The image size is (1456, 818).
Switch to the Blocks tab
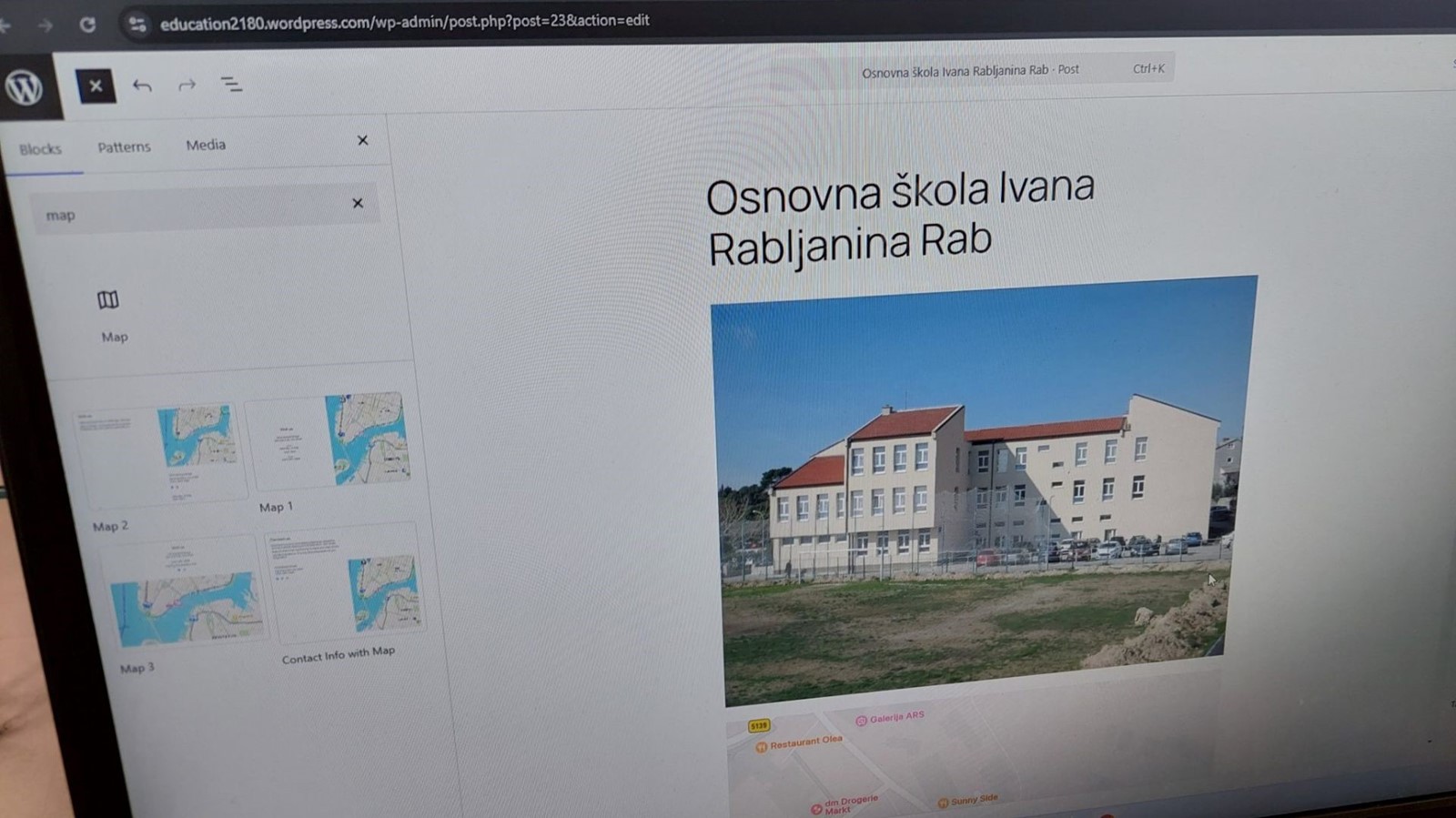41,149
